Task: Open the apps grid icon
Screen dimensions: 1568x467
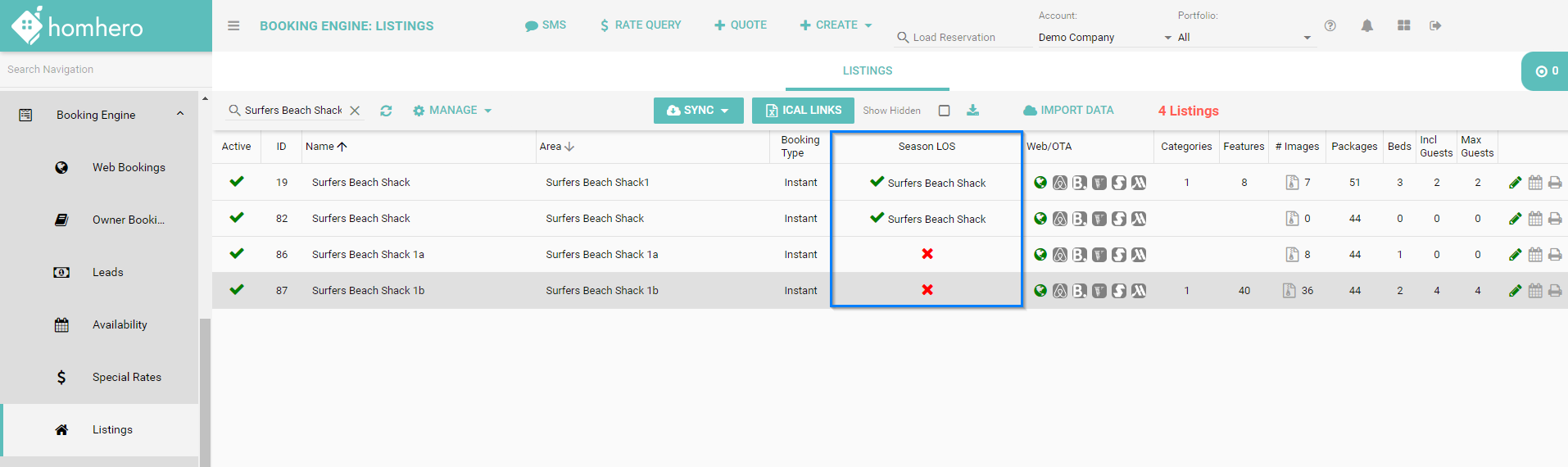Action: 1403,26
